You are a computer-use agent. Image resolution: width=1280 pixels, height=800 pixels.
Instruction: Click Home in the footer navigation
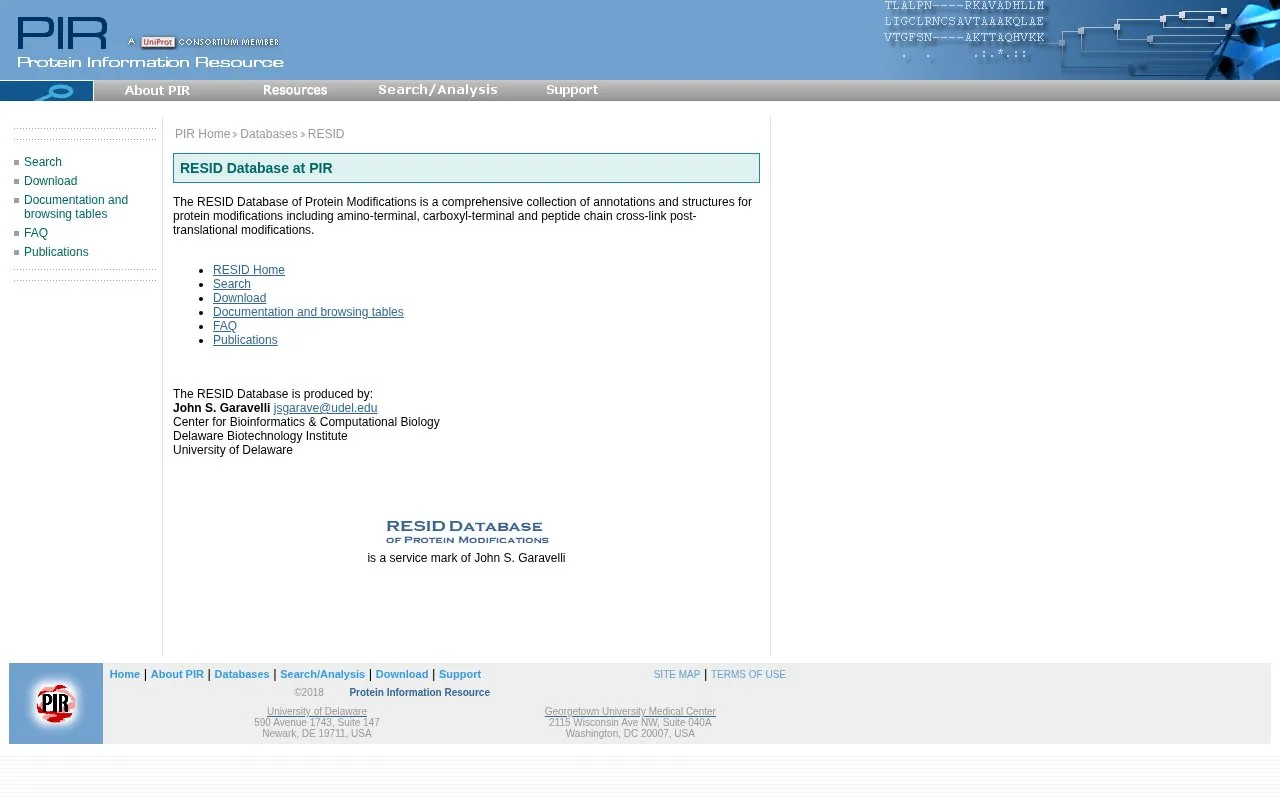coord(125,674)
